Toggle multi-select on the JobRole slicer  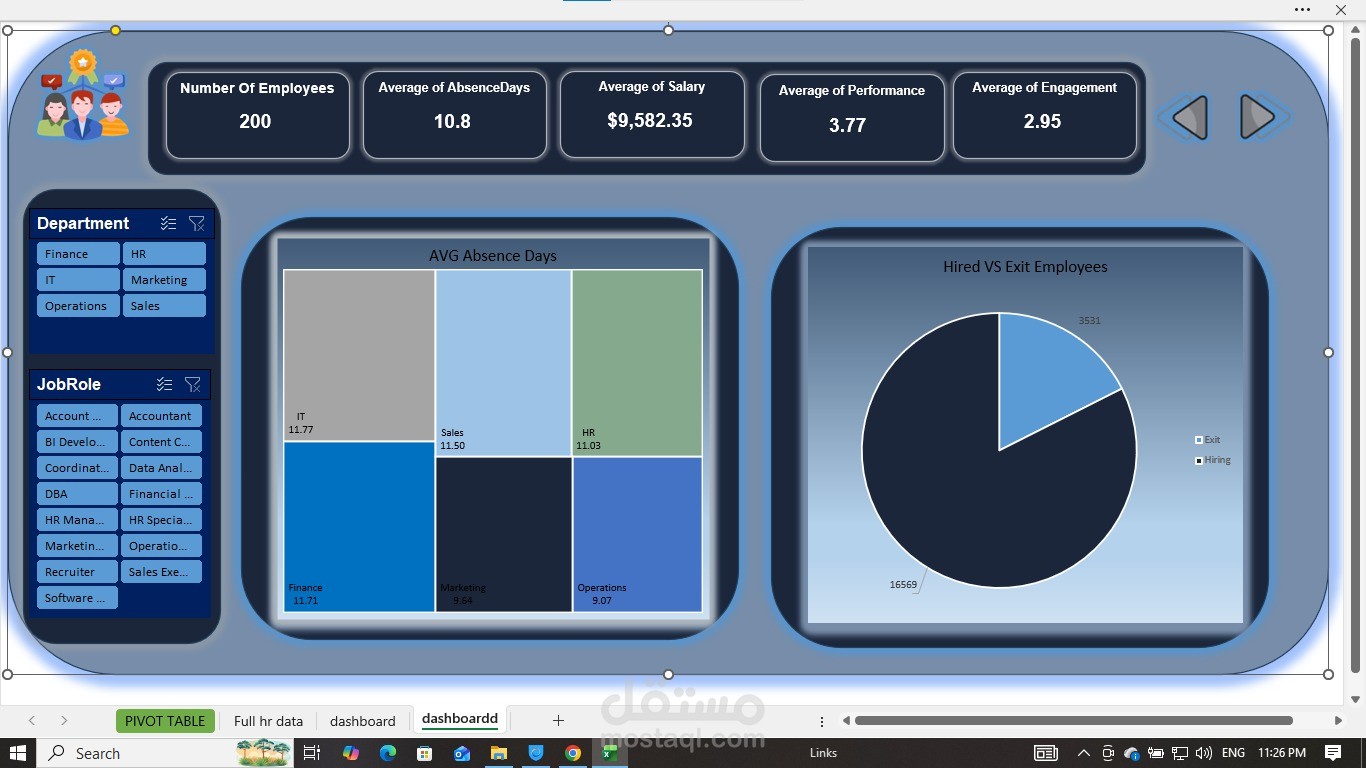[x=164, y=384]
